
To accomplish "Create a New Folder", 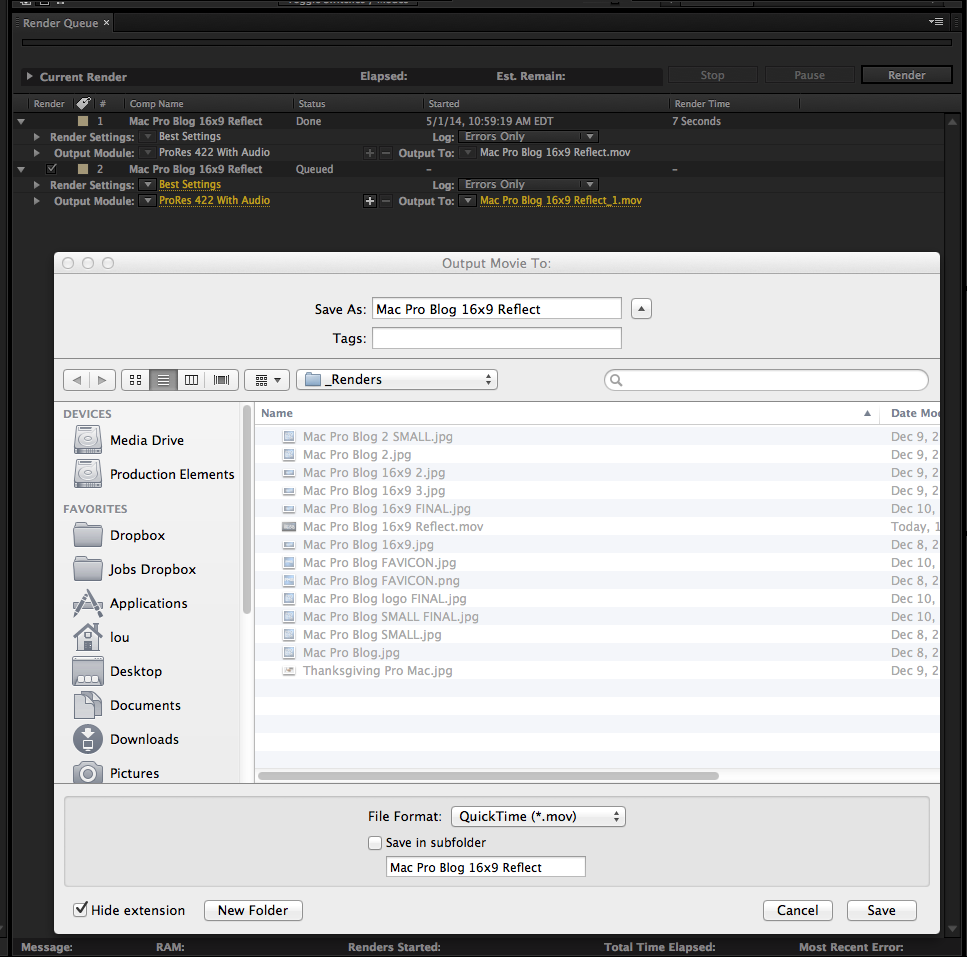I will click(x=253, y=910).
